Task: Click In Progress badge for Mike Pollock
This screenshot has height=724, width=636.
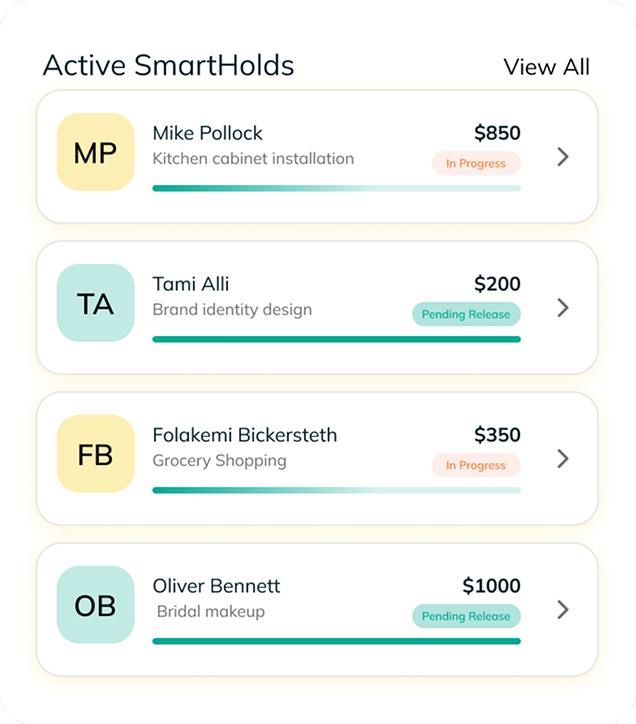Action: pos(476,163)
